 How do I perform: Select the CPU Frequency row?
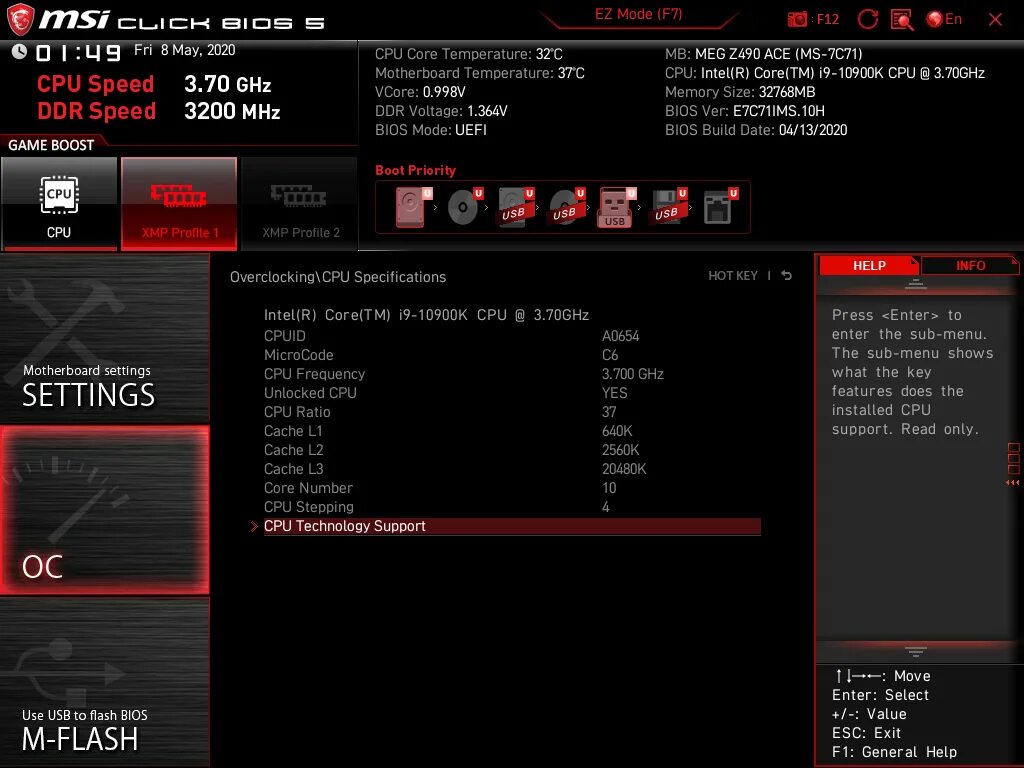[x=512, y=374]
